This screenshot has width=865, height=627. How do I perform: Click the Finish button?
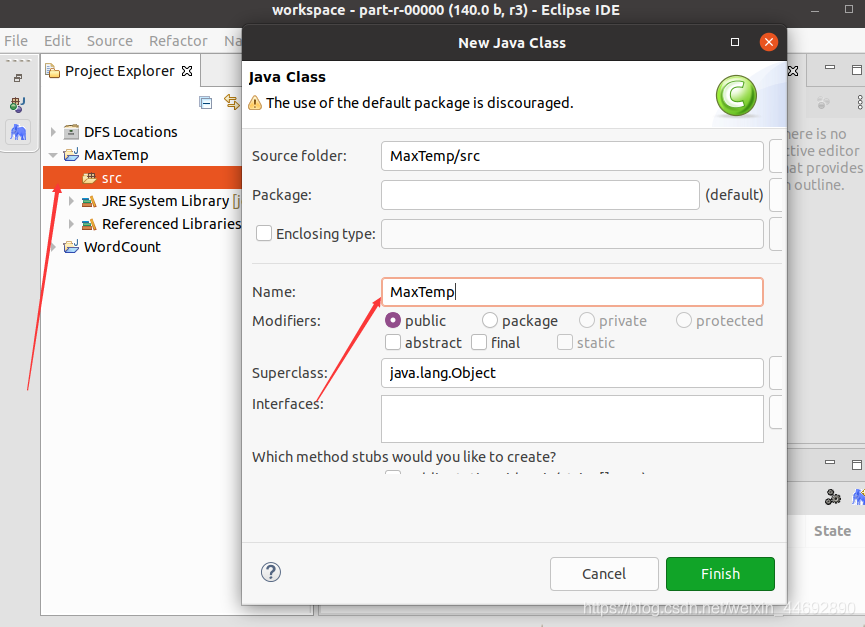pos(720,574)
